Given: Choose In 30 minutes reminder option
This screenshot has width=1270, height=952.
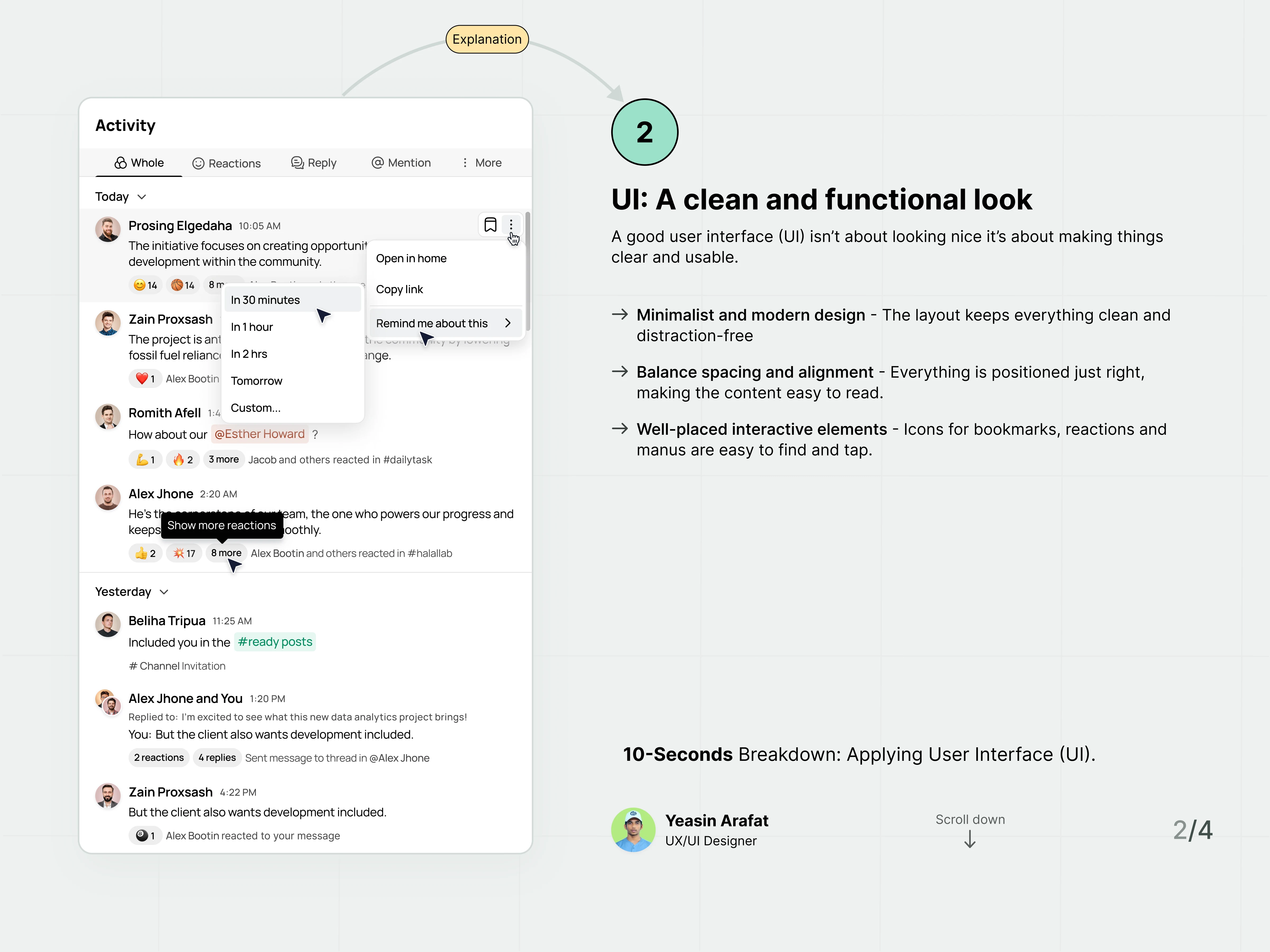Looking at the screenshot, I should click(292, 300).
